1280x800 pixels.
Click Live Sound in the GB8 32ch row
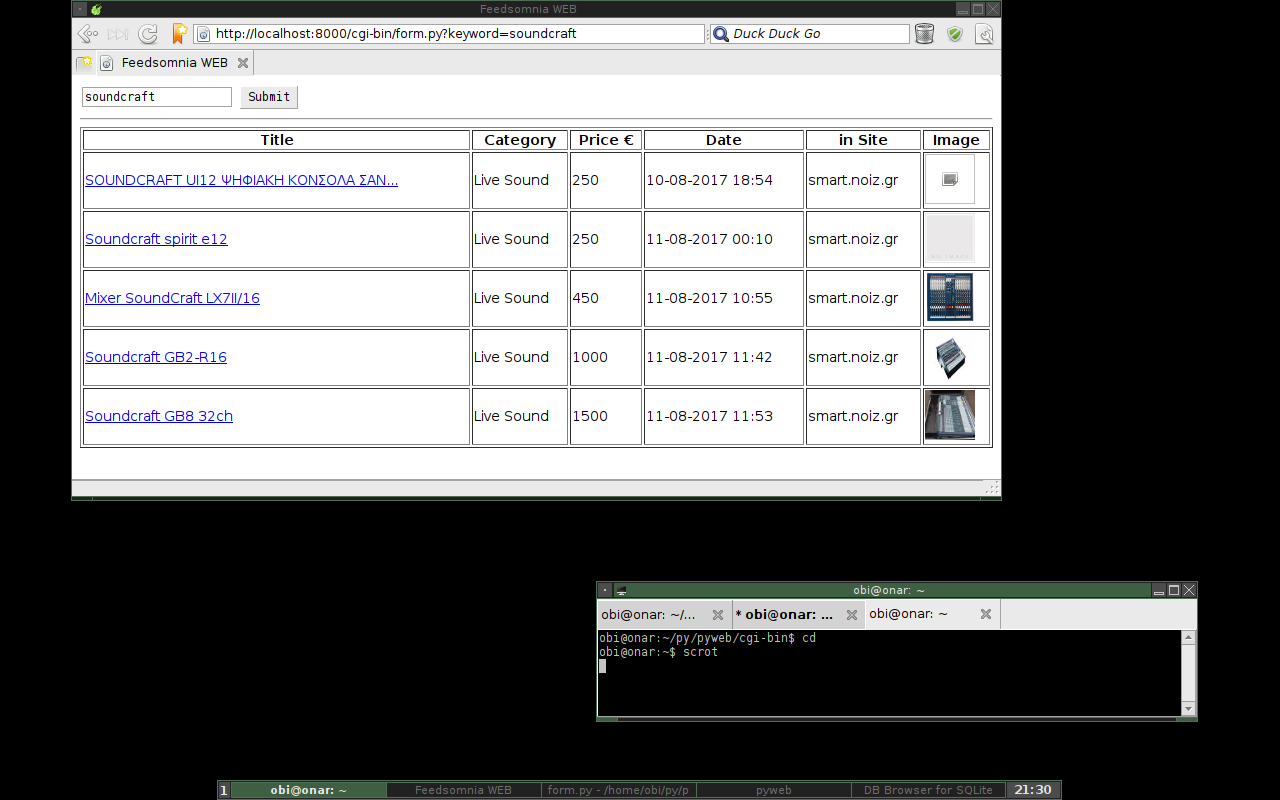pyautogui.click(x=511, y=416)
